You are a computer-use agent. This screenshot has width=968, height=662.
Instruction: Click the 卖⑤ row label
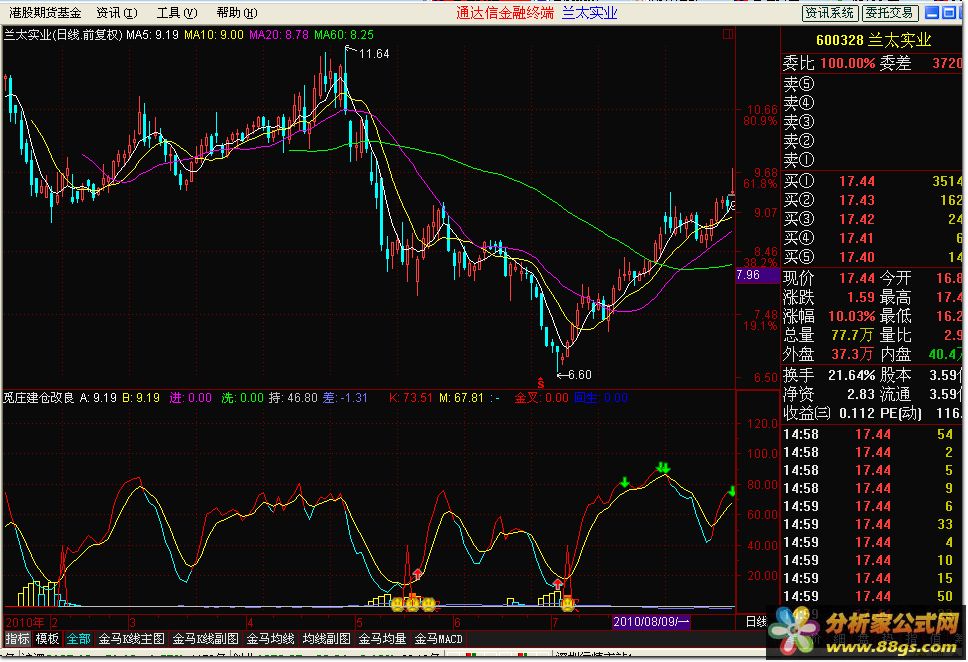click(x=799, y=83)
